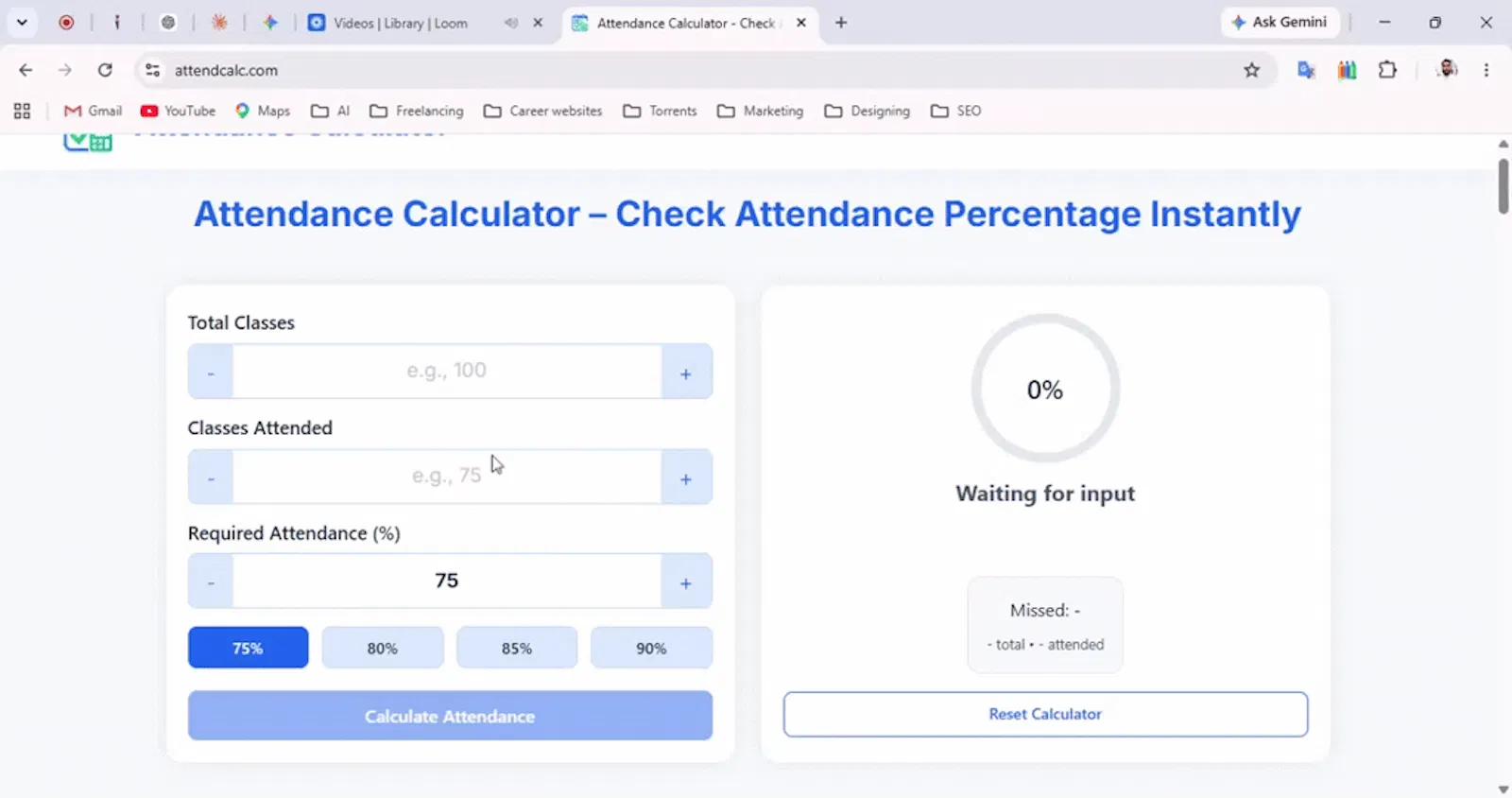
Task: Open a new browser tab
Action: (841, 23)
